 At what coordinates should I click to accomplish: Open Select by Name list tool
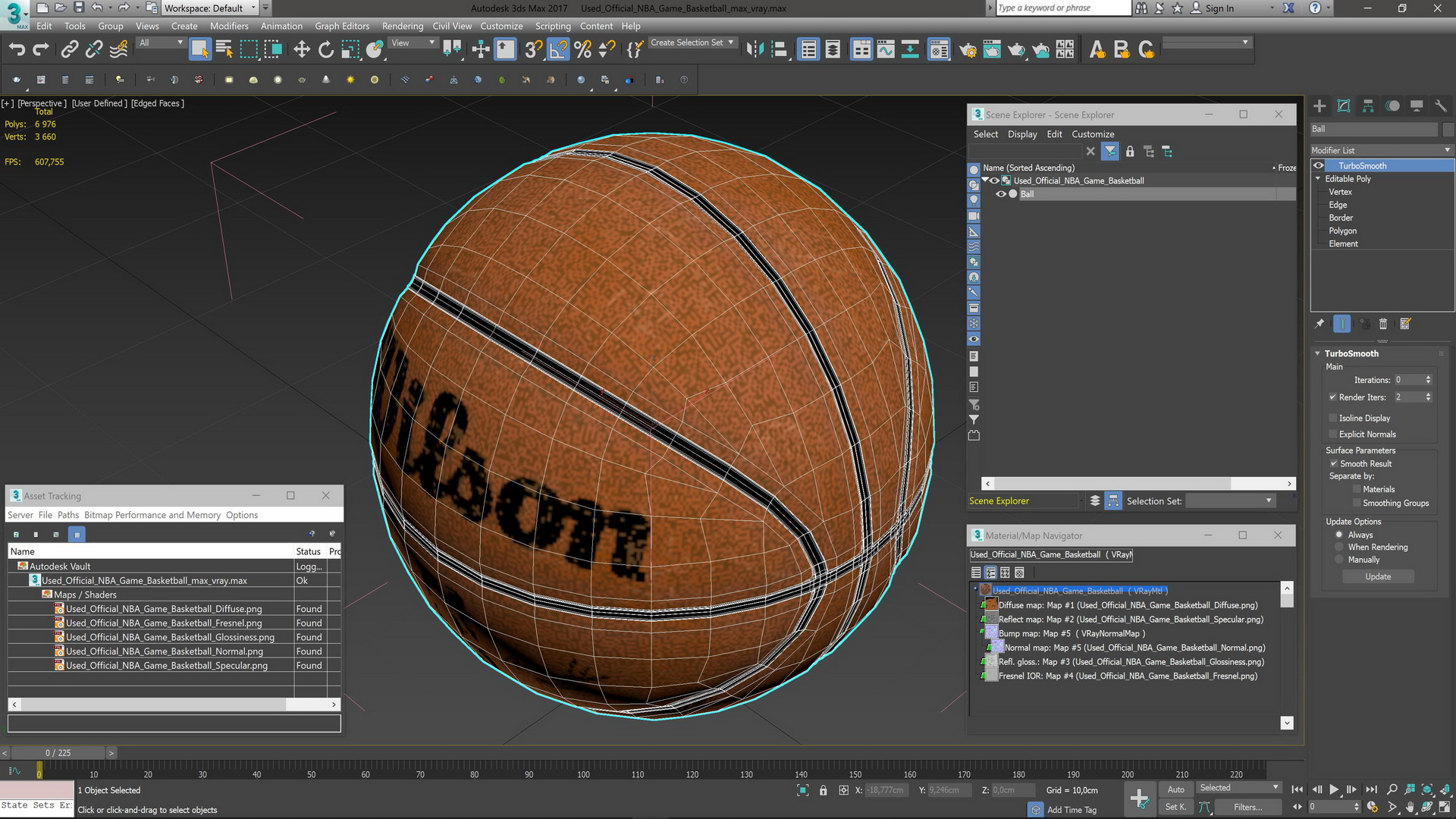click(224, 50)
